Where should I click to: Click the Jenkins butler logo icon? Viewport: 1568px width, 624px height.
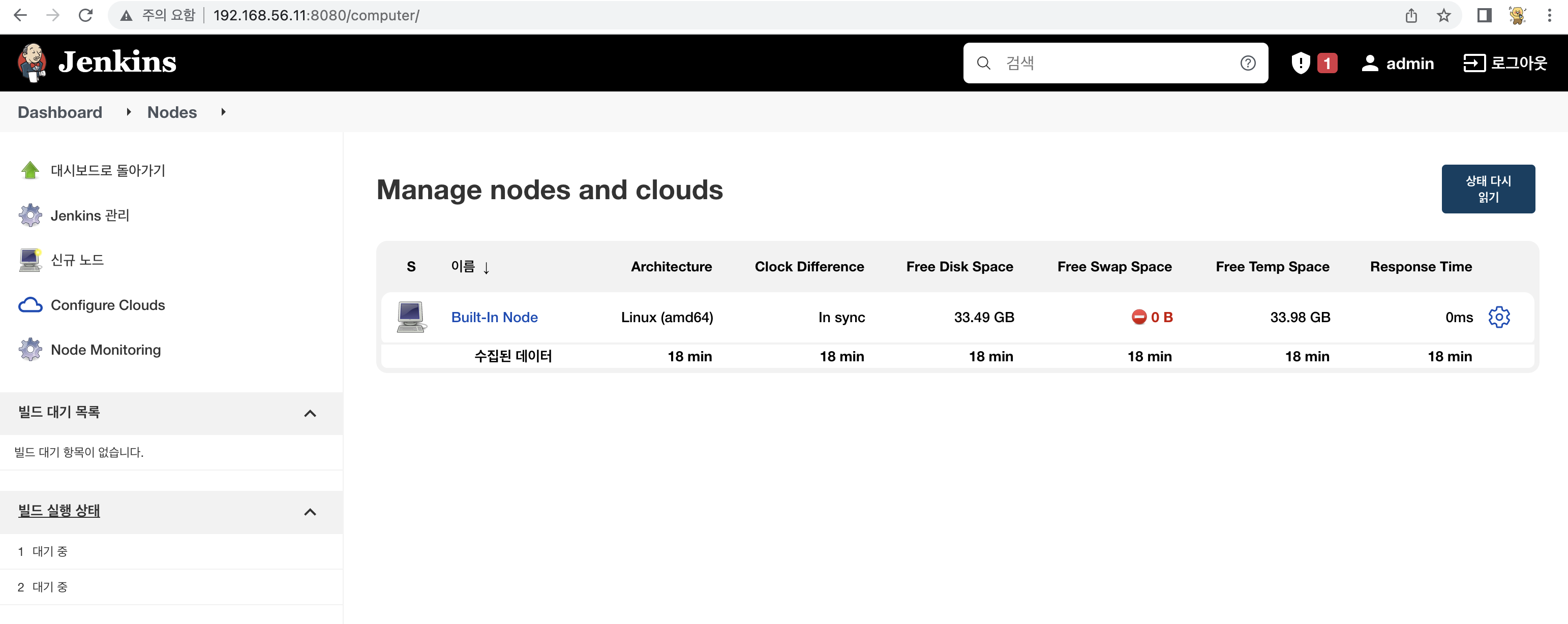32,63
